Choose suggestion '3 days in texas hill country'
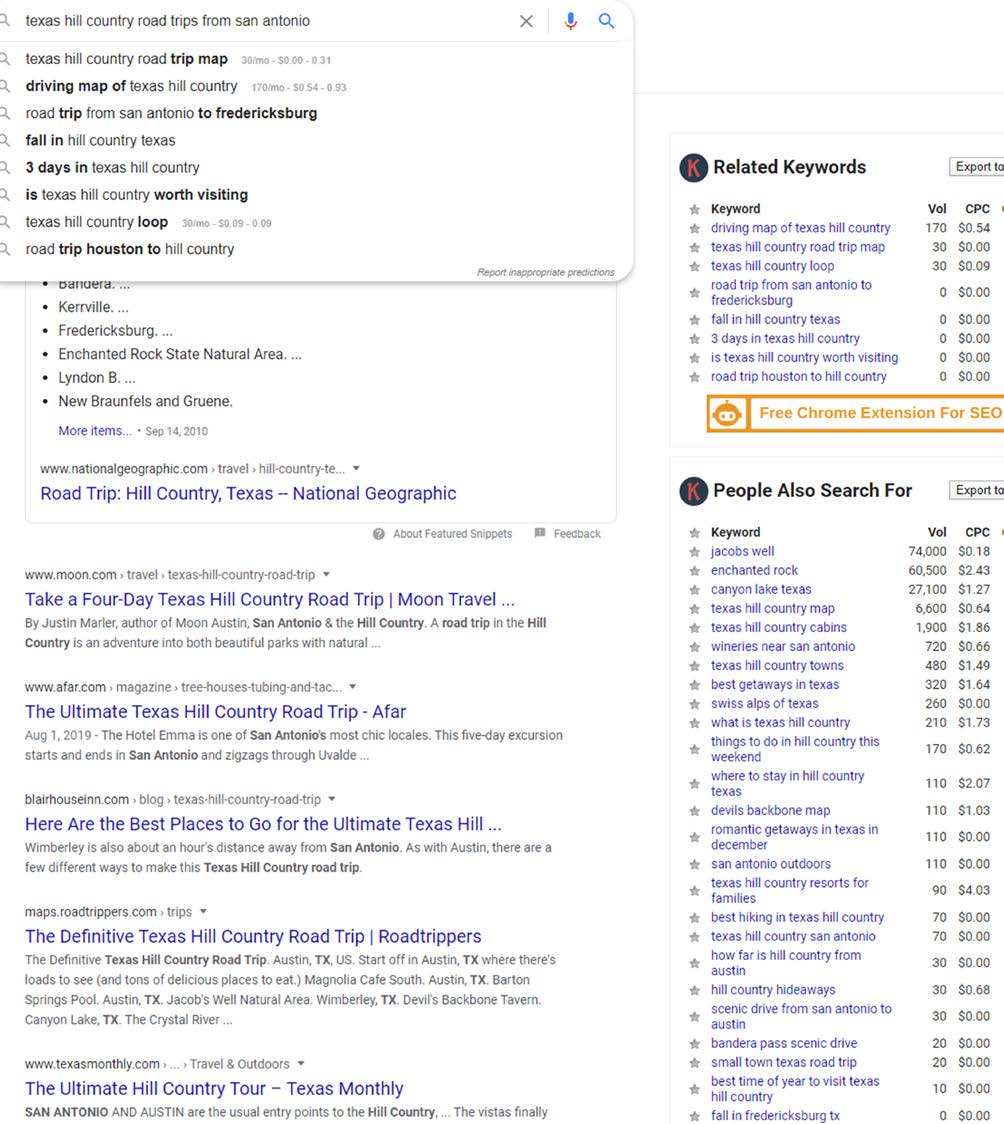Screen dimensions: 1004x1124 [x=112, y=168]
